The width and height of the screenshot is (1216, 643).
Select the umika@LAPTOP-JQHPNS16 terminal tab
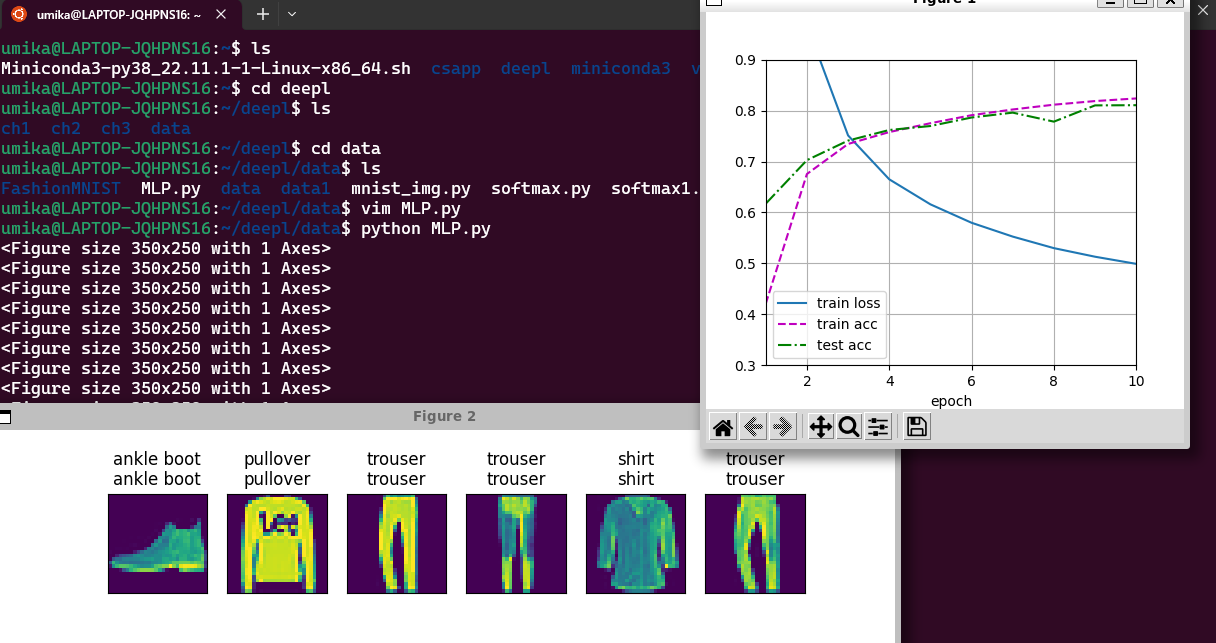pos(120,15)
